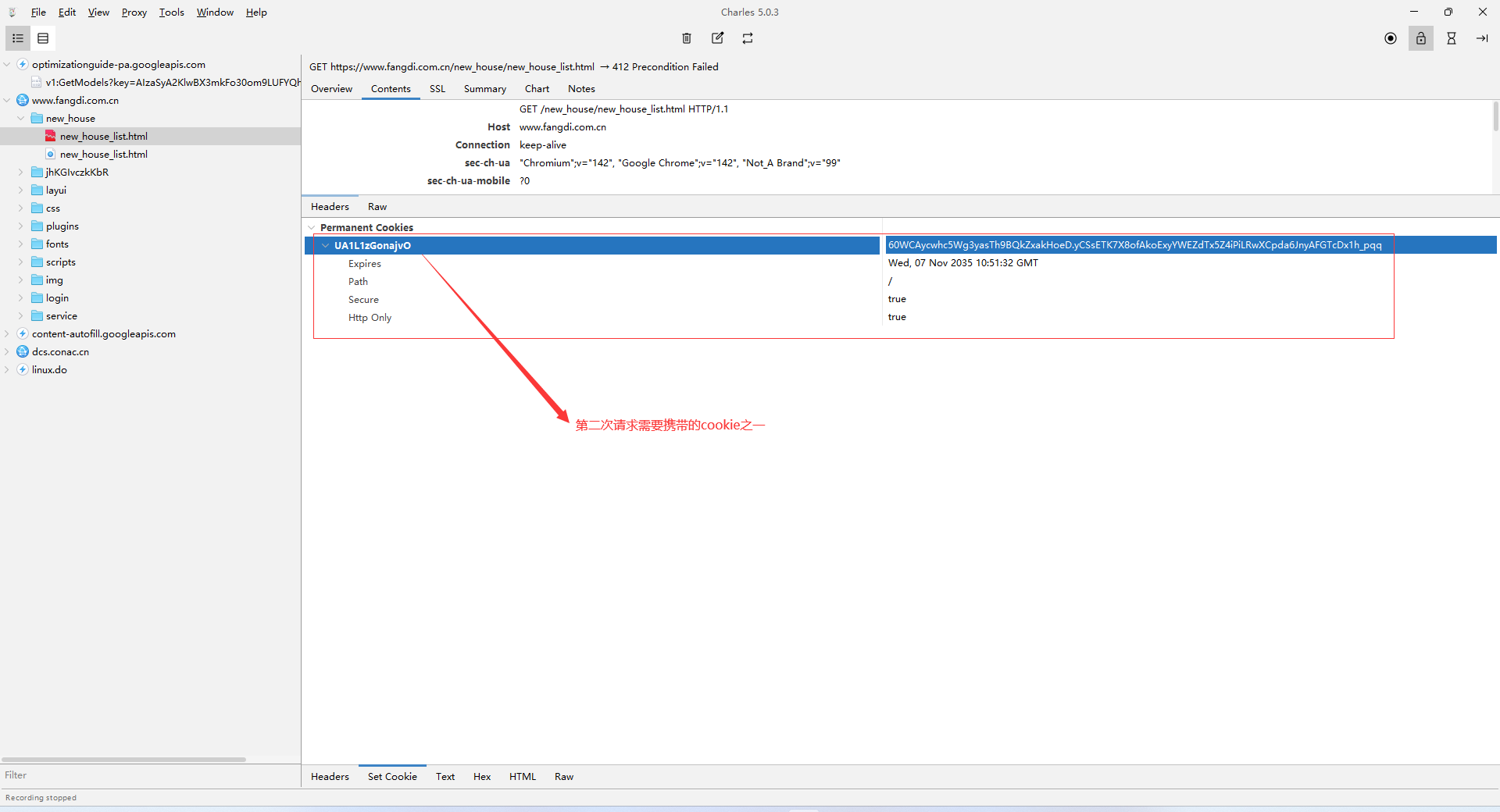Open the Proxy menu

[134, 12]
